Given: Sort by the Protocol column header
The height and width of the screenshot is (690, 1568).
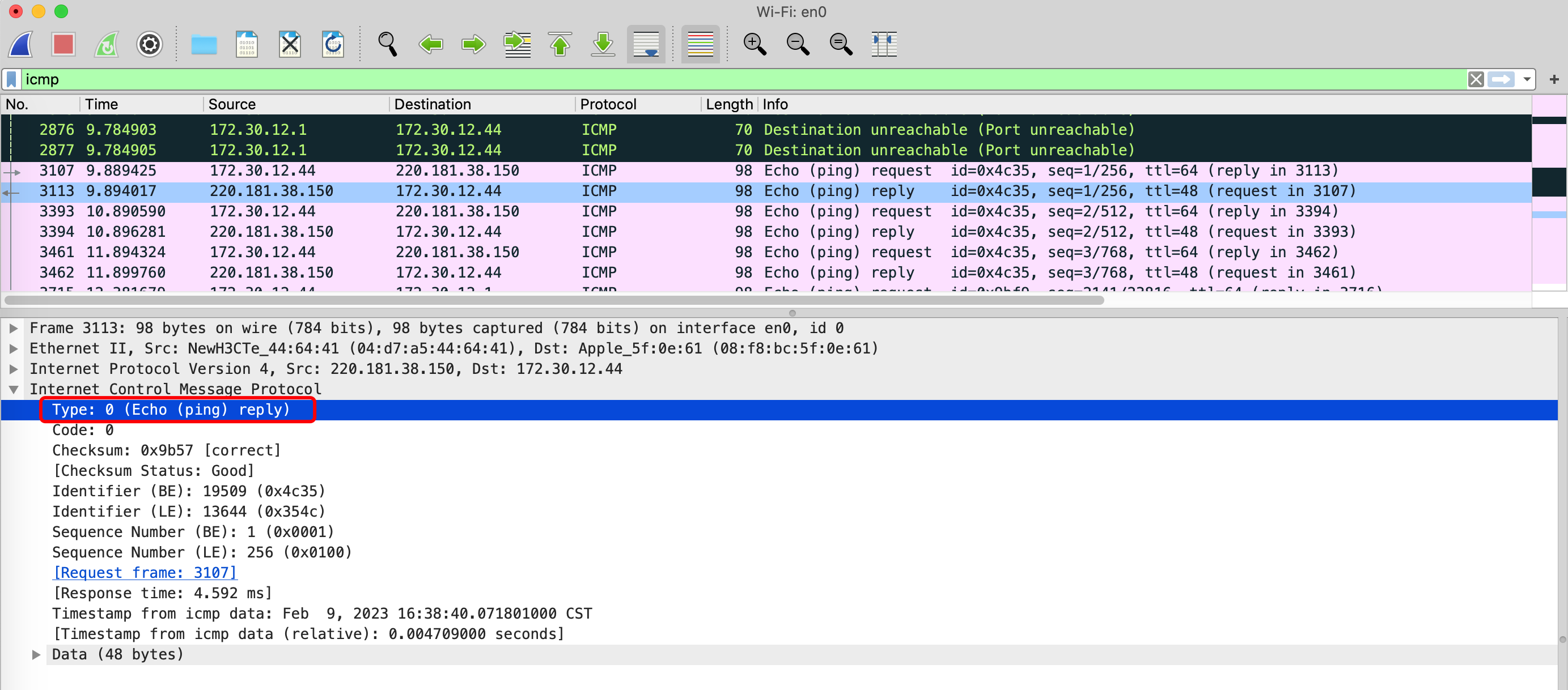Looking at the screenshot, I should coord(638,105).
